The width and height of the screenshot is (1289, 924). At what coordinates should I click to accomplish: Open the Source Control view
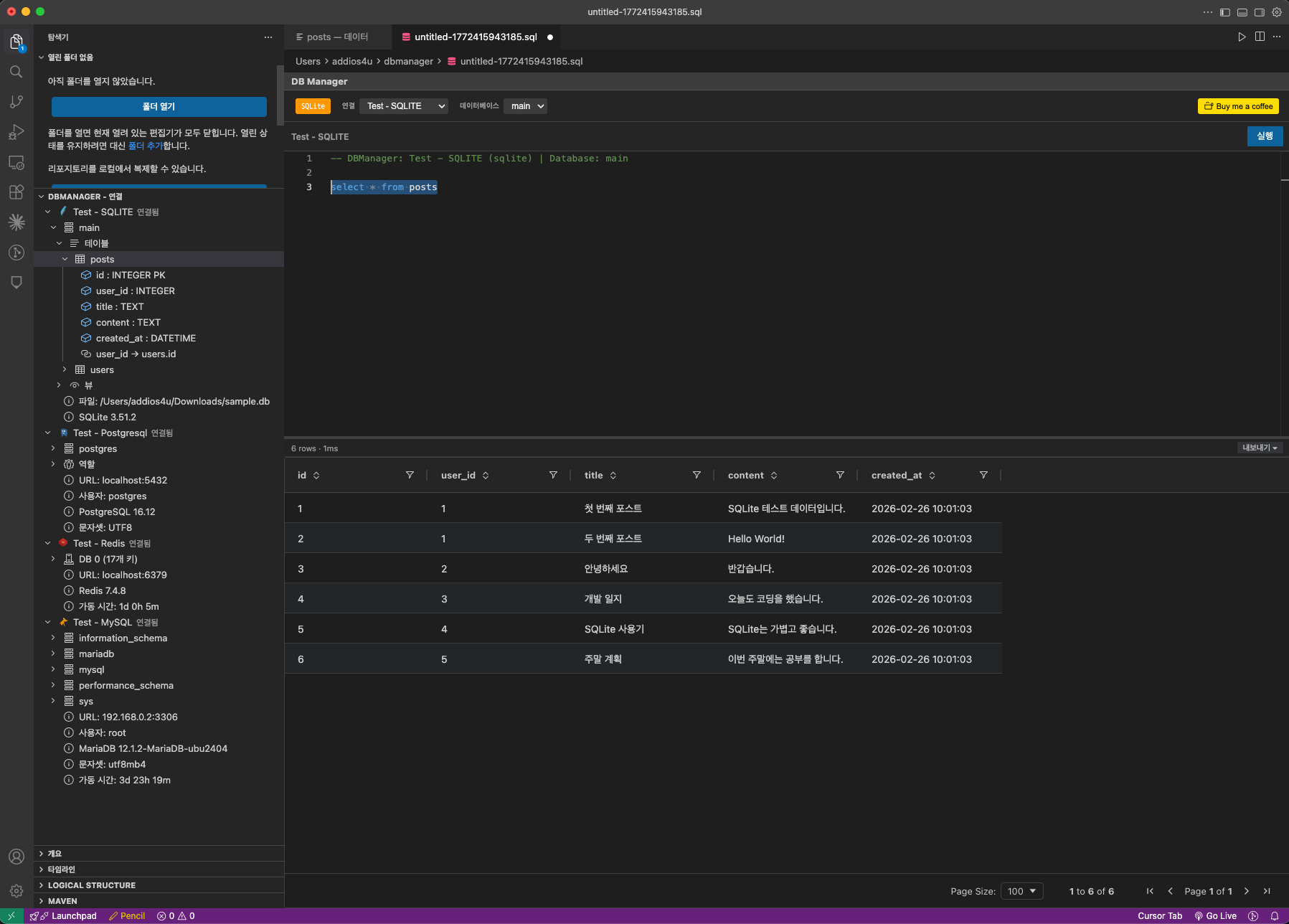16,102
